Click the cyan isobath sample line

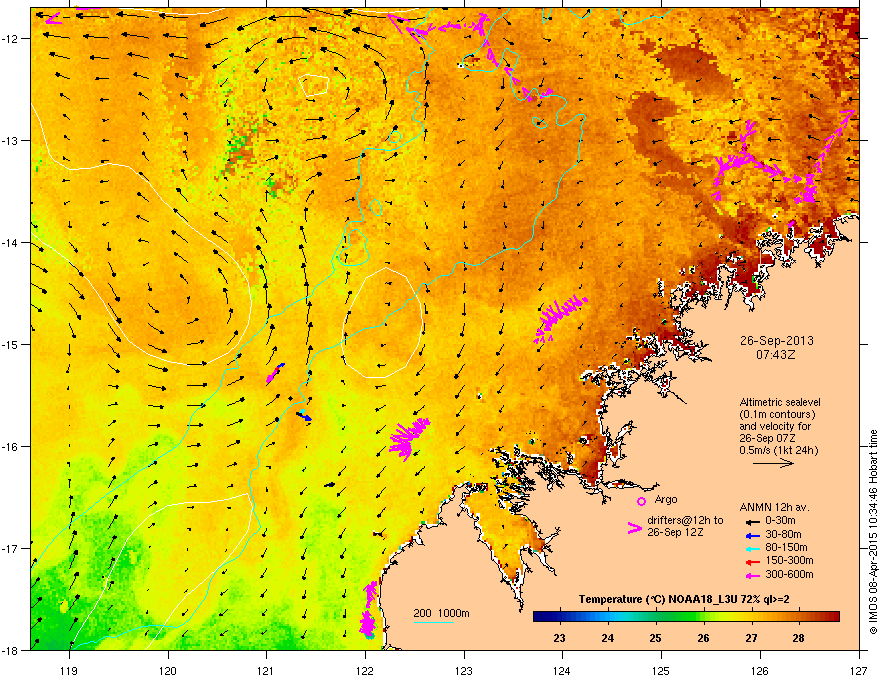coord(434,622)
